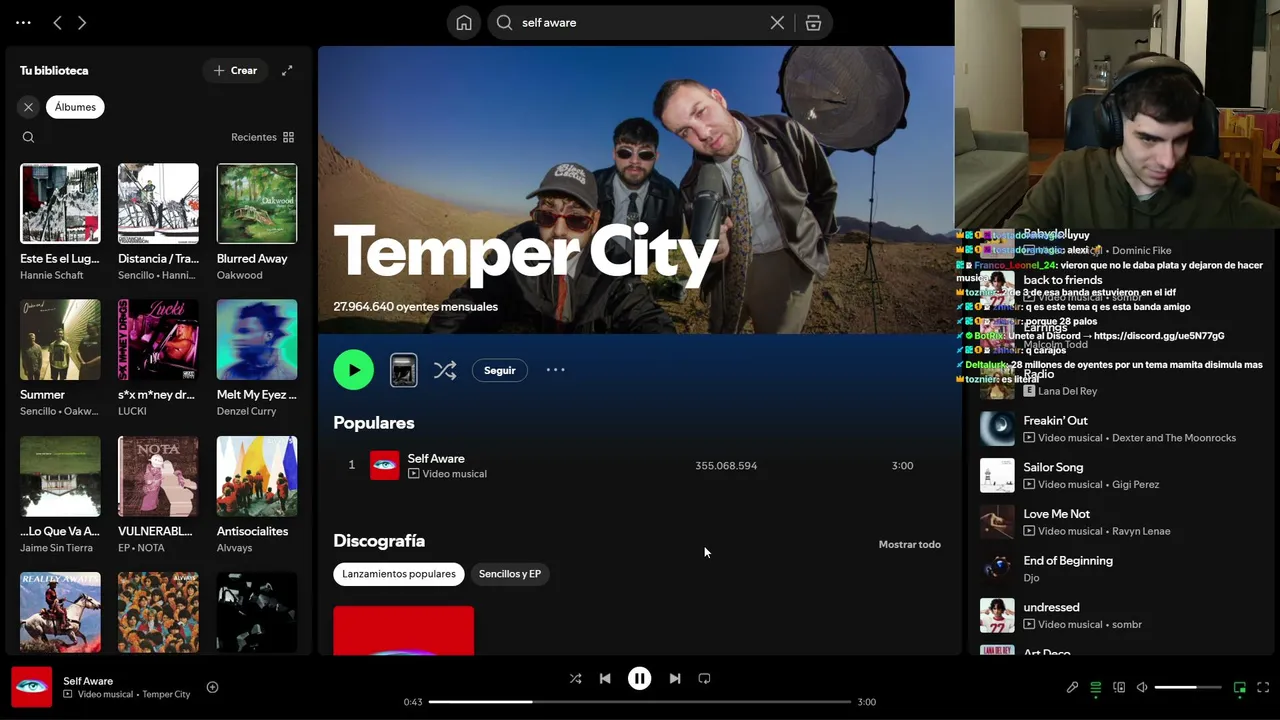Switch to the Sencillos y EP tab

tap(510, 574)
